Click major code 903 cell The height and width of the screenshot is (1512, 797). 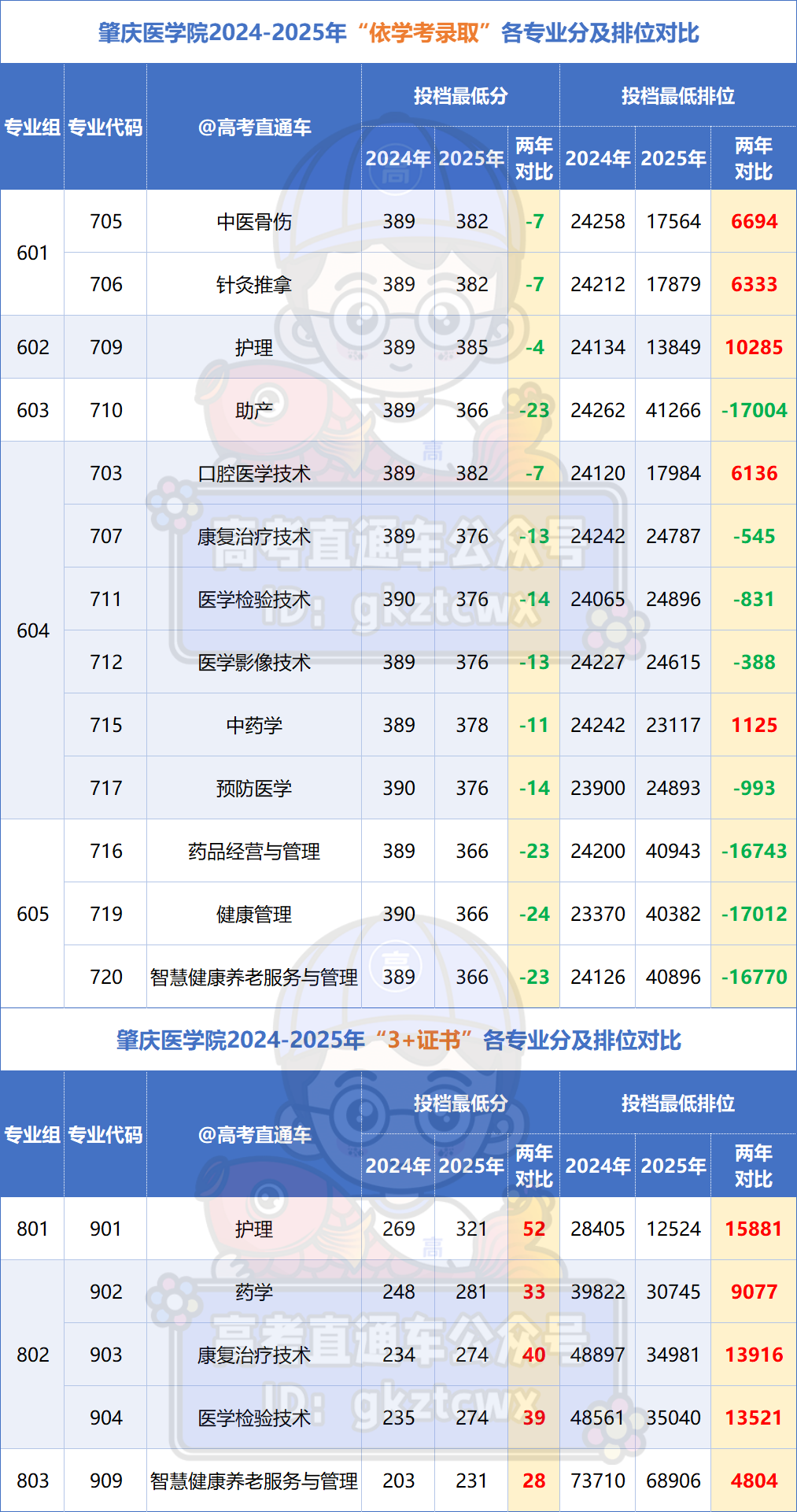click(x=106, y=1355)
